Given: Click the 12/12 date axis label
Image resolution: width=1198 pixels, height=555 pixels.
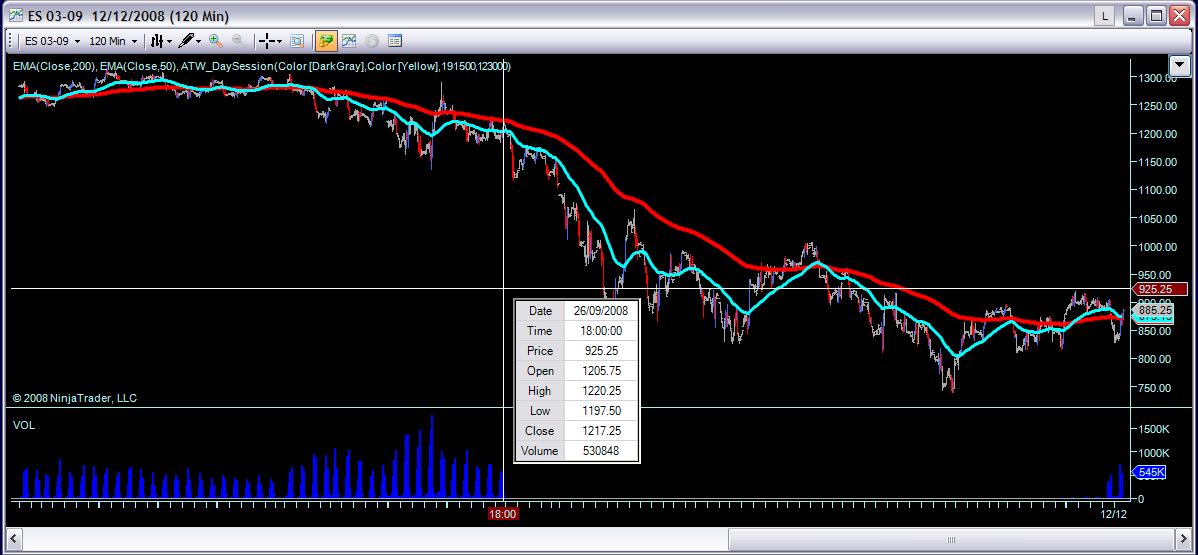Looking at the screenshot, I should pyautogui.click(x=1113, y=514).
